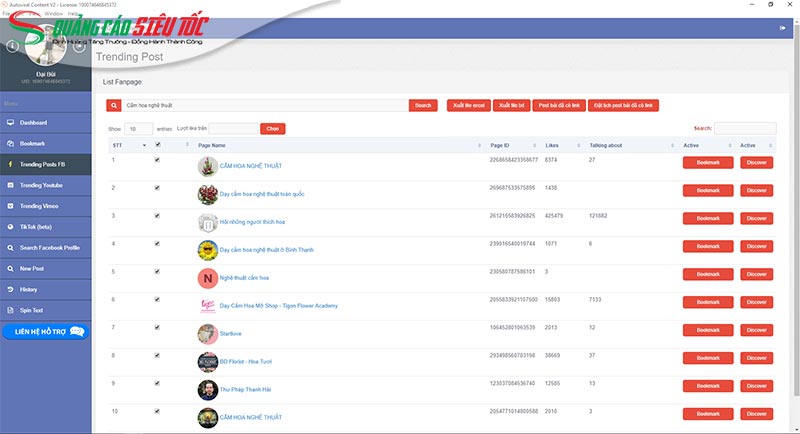Open the Window menu in menu bar
The image size is (800, 434).
tap(54, 14)
